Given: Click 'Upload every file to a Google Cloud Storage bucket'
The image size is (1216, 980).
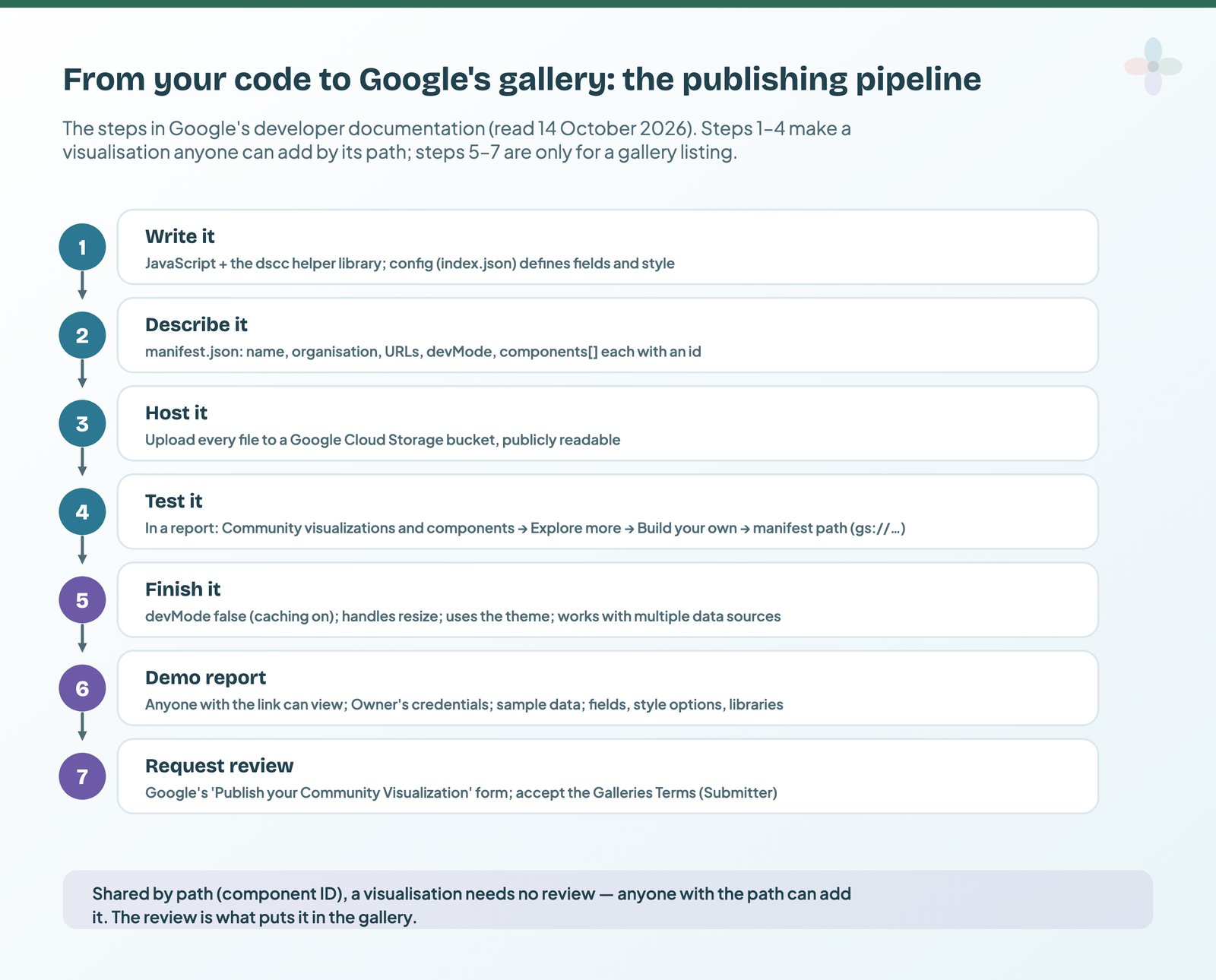Looking at the screenshot, I should [x=382, y=440].
